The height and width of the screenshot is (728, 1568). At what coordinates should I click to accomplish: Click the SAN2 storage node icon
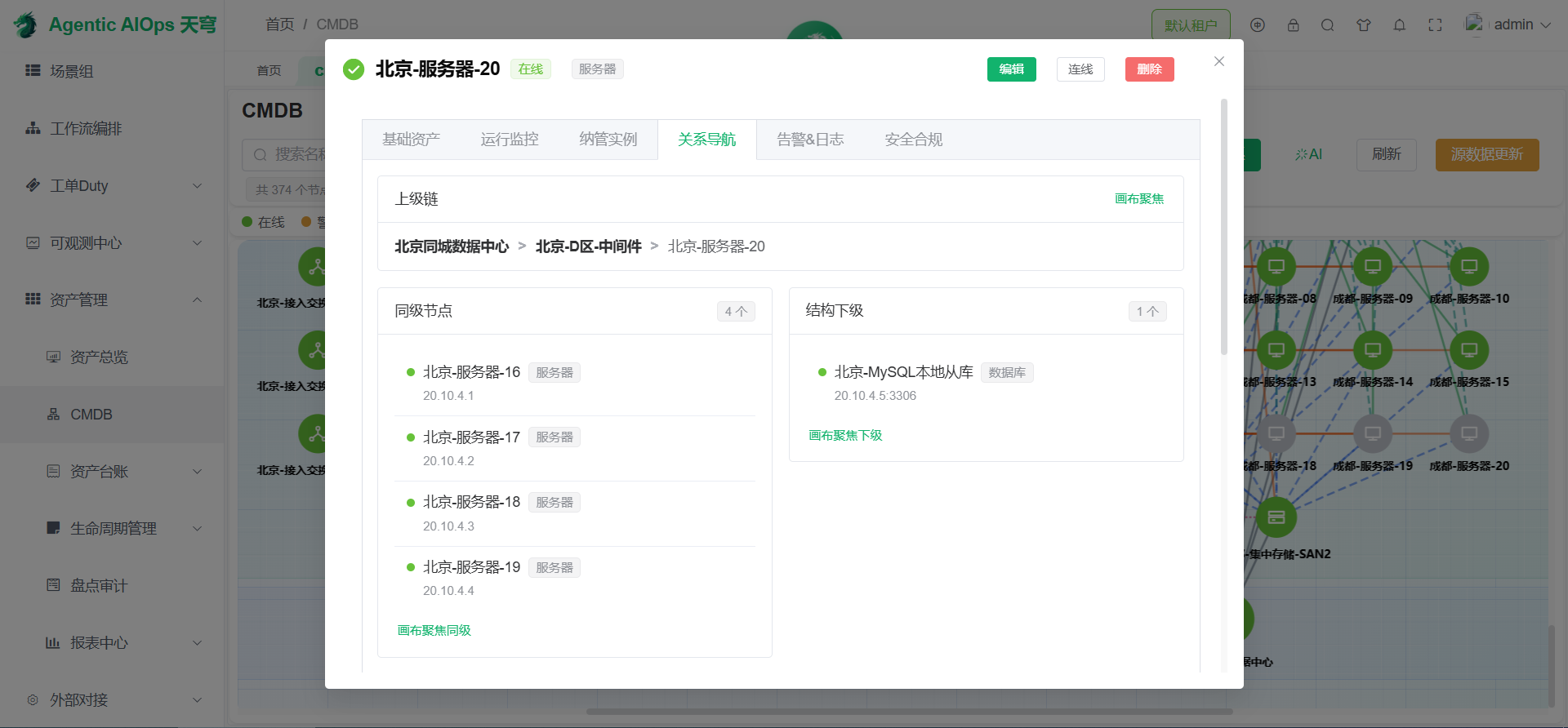pyautogui.click(x=1276, y=517)
